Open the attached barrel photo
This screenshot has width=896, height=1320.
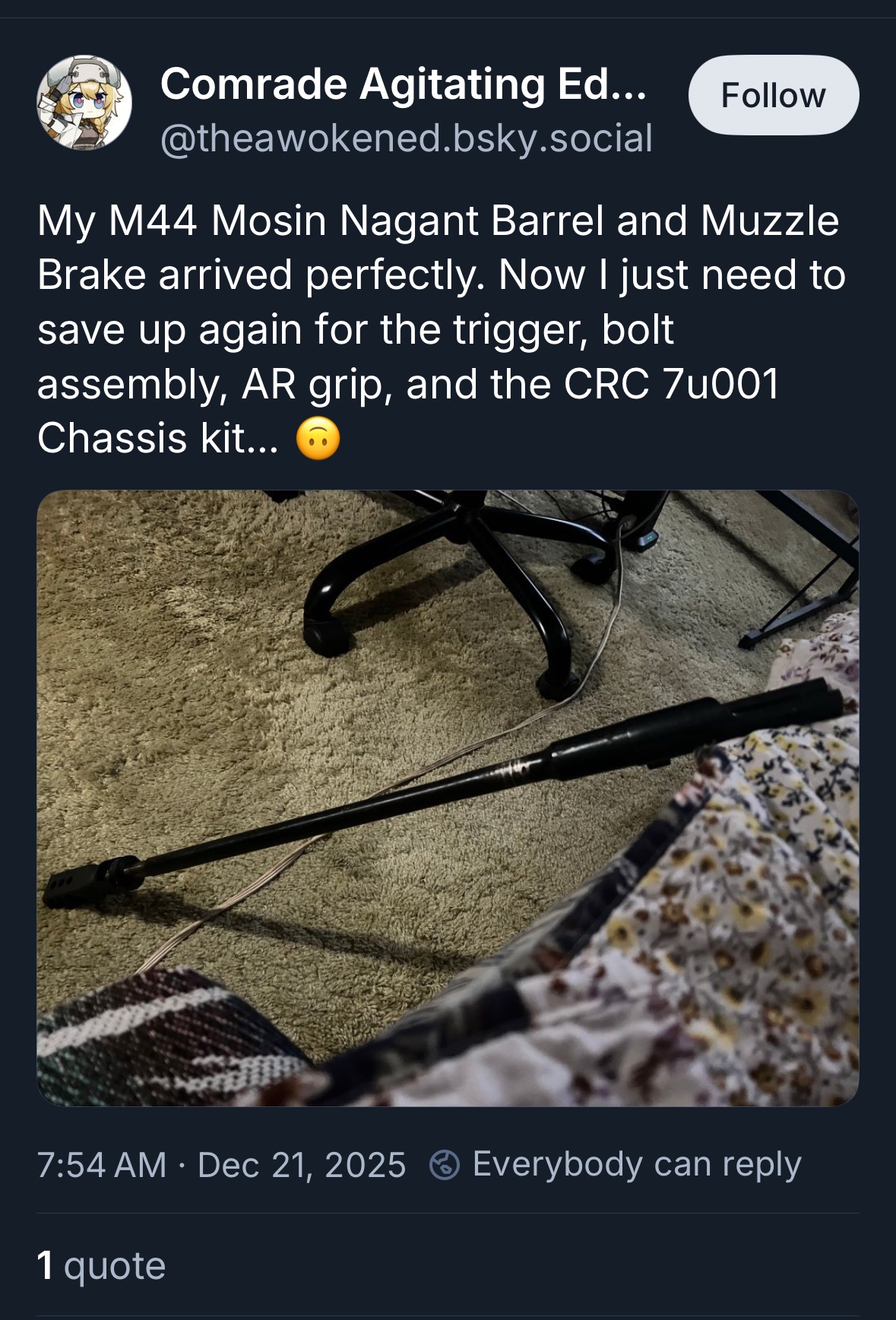(448, 798)
